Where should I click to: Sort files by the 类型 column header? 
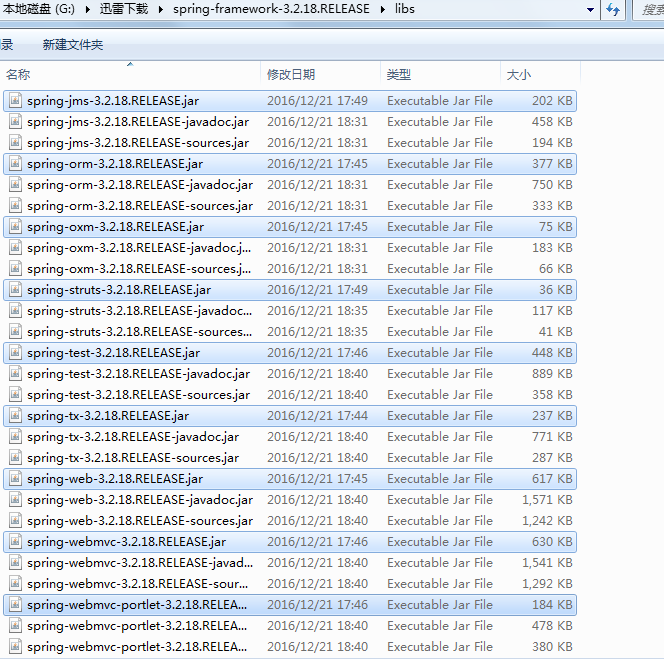click(440, 75)
